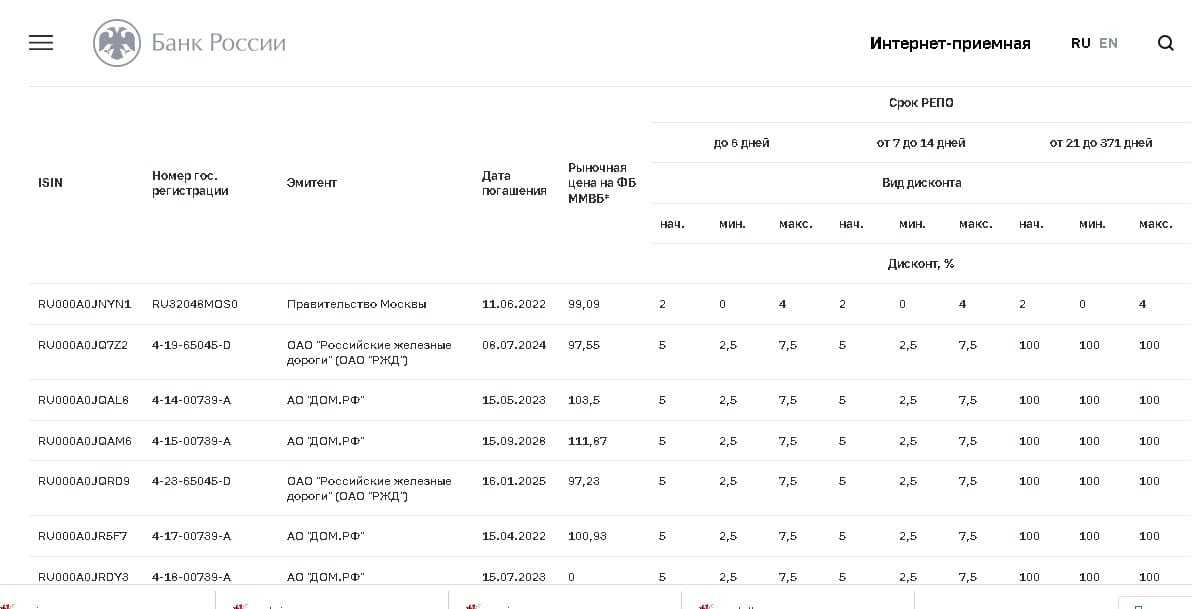1192x609 pixels.
Task: Open the hamburger navigation menu
Action: (x=41, y=43)
